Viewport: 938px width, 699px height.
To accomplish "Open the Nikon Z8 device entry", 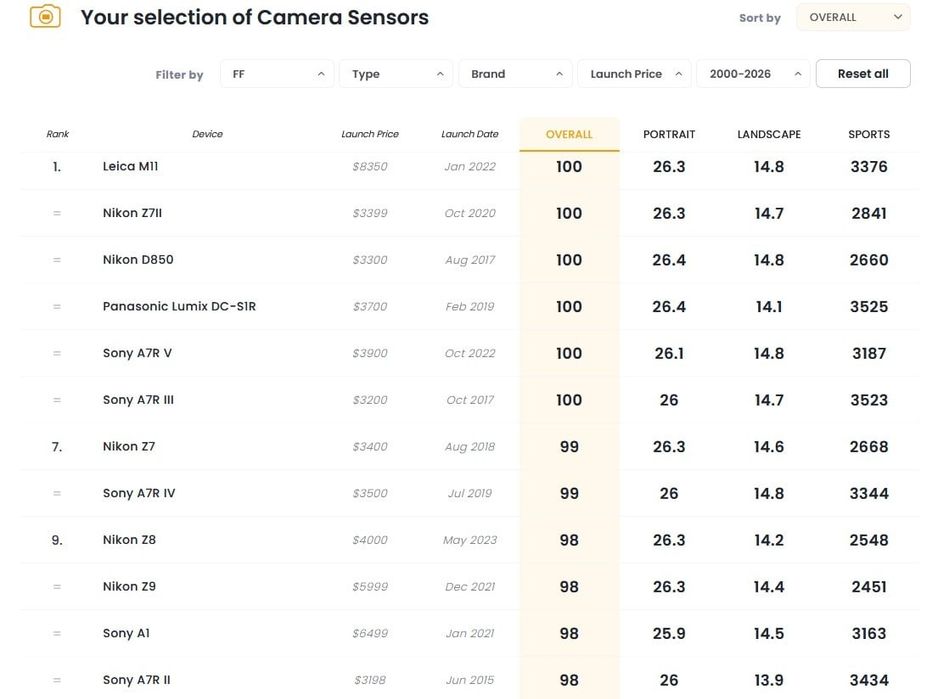I will [x=129, y=540].
